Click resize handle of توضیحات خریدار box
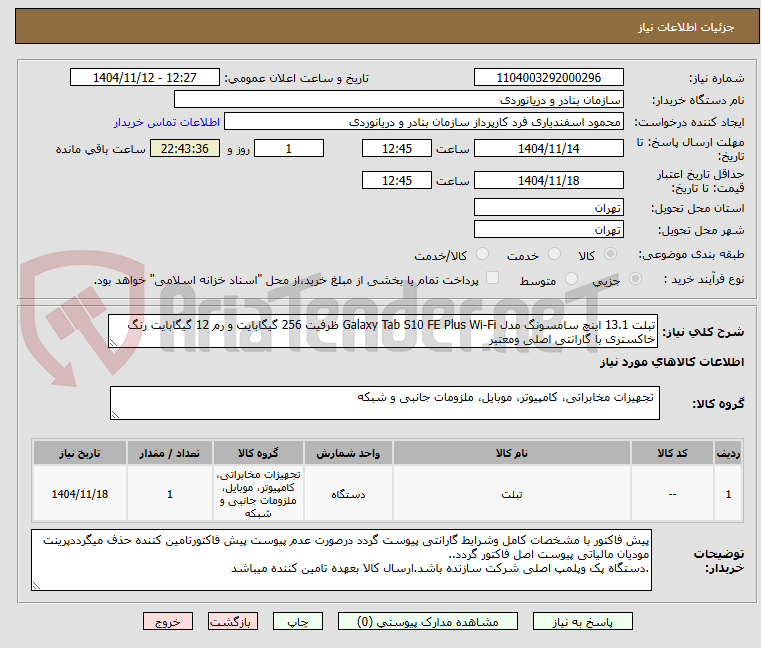This screenshot has height=648, width=761. click(36, 586)
